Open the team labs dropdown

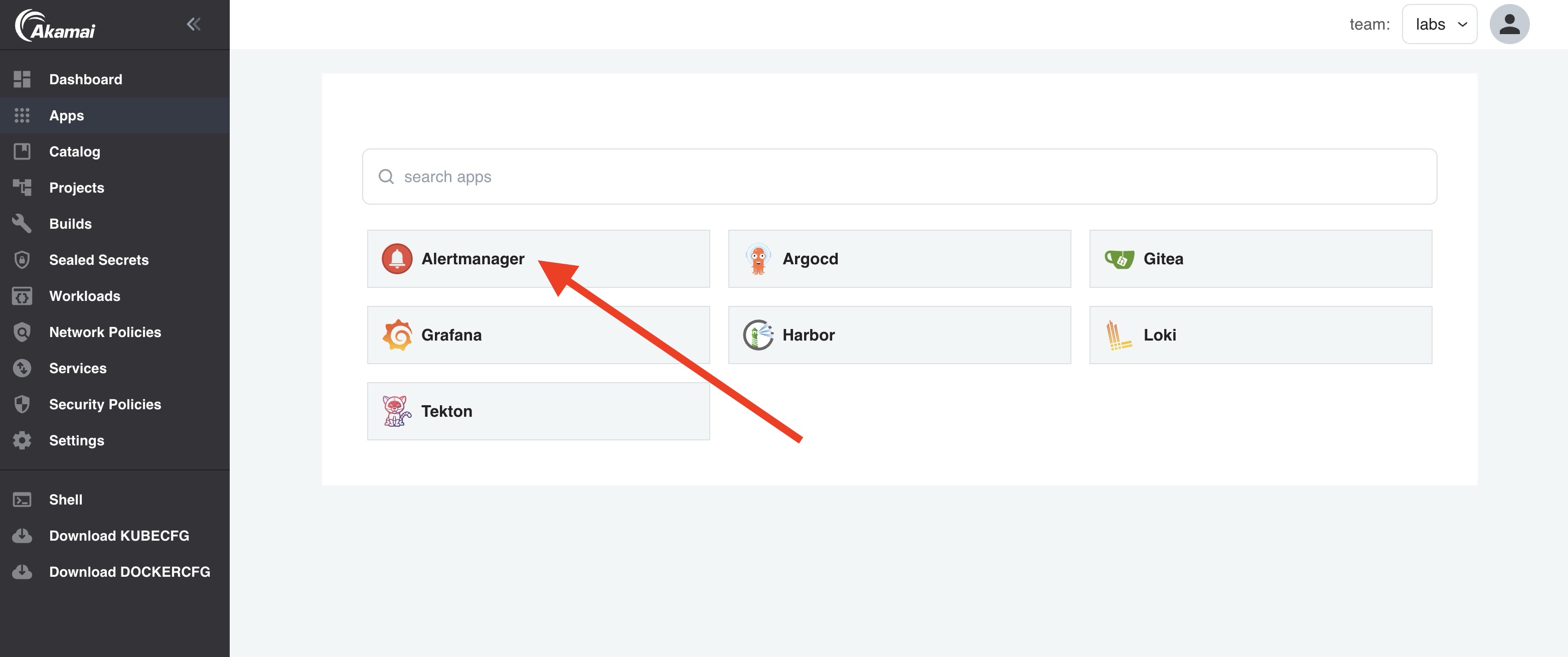click(x=1439, y=25)
